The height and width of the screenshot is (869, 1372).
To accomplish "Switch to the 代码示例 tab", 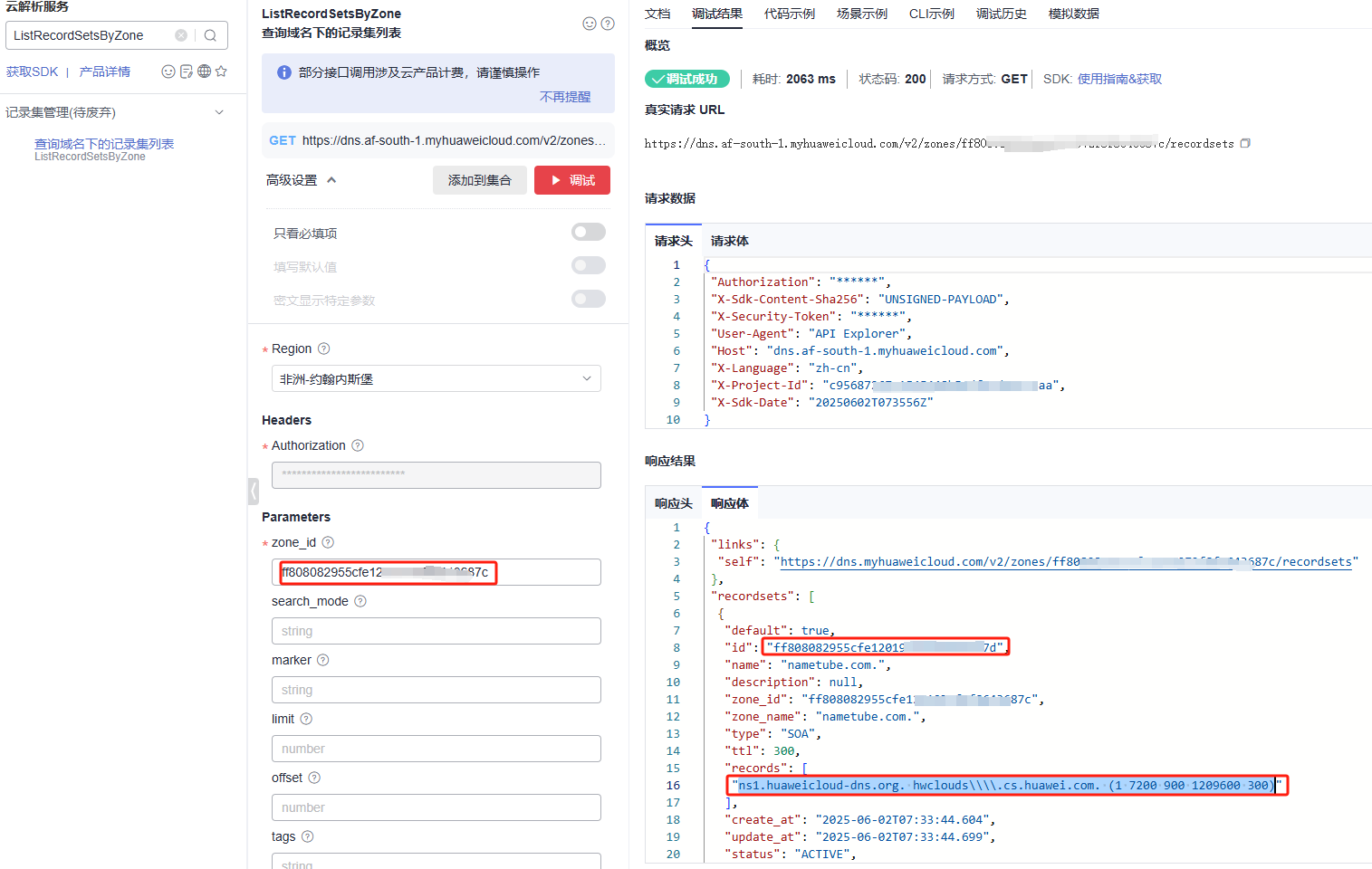I will click(789, 14).
